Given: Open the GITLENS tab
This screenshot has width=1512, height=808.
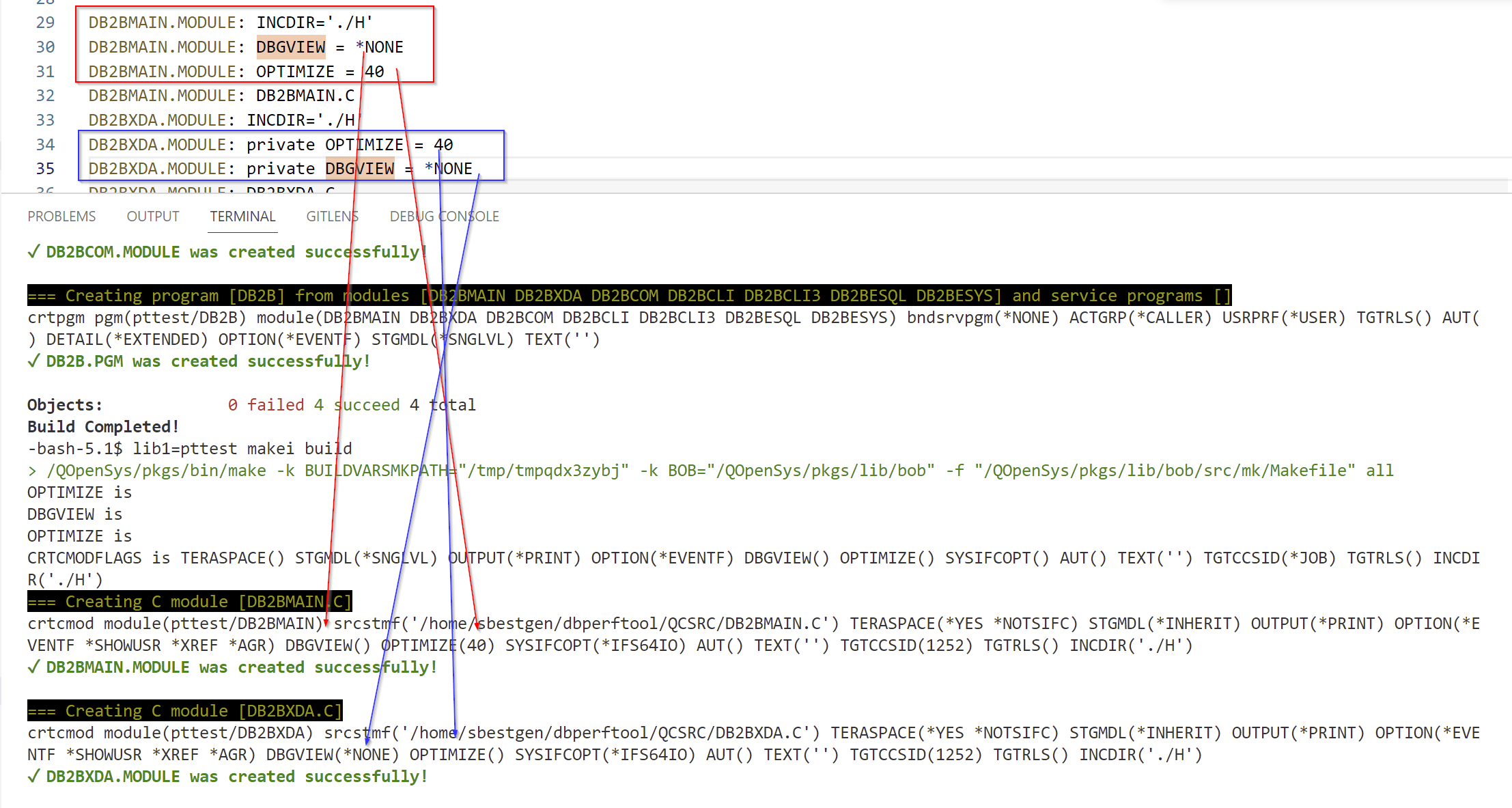Looking at the screenshot, I should (332, 216).
